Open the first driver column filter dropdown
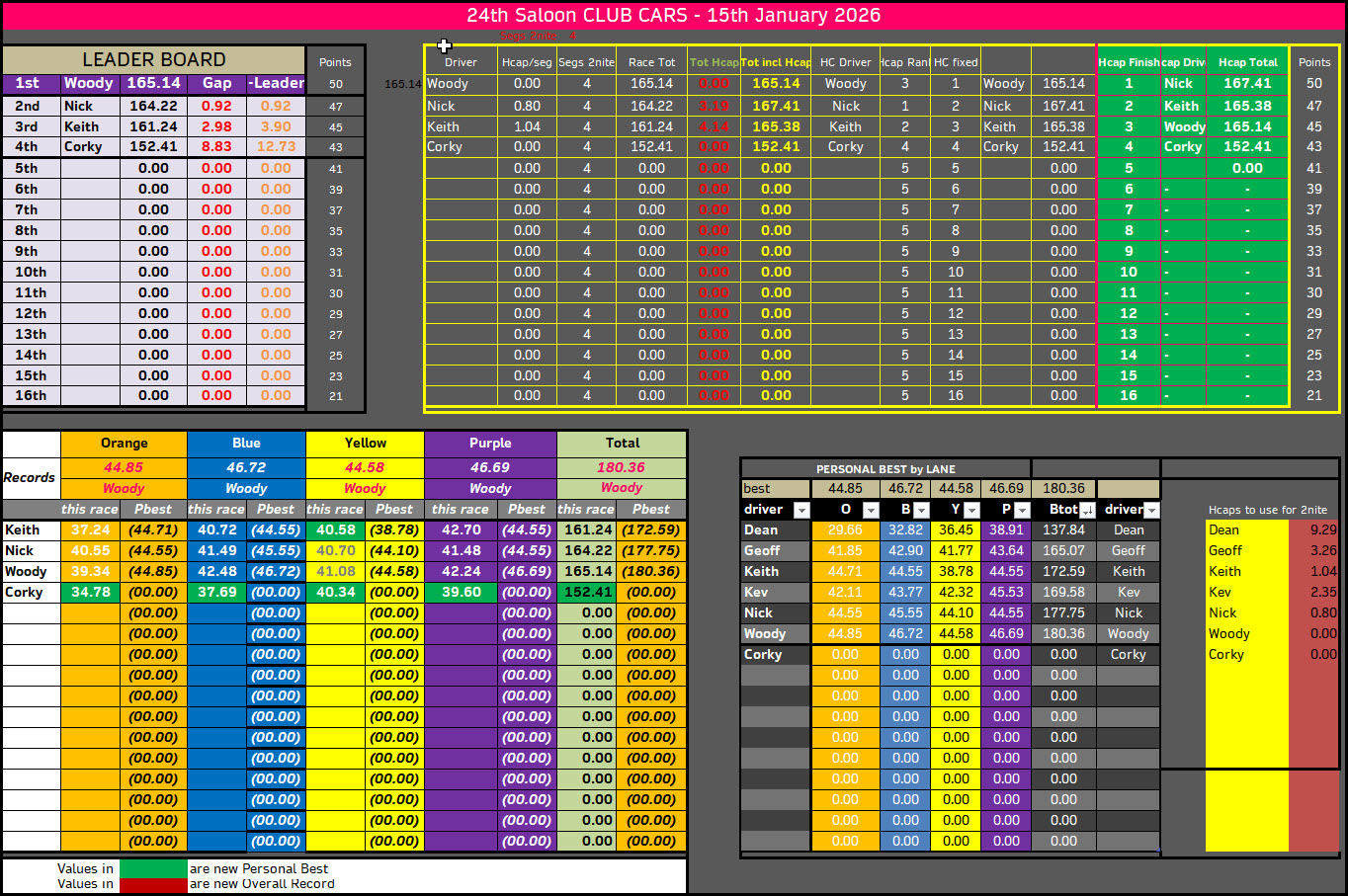The width and height of the screenshot is (1348, 896). [x=801, y=510]
